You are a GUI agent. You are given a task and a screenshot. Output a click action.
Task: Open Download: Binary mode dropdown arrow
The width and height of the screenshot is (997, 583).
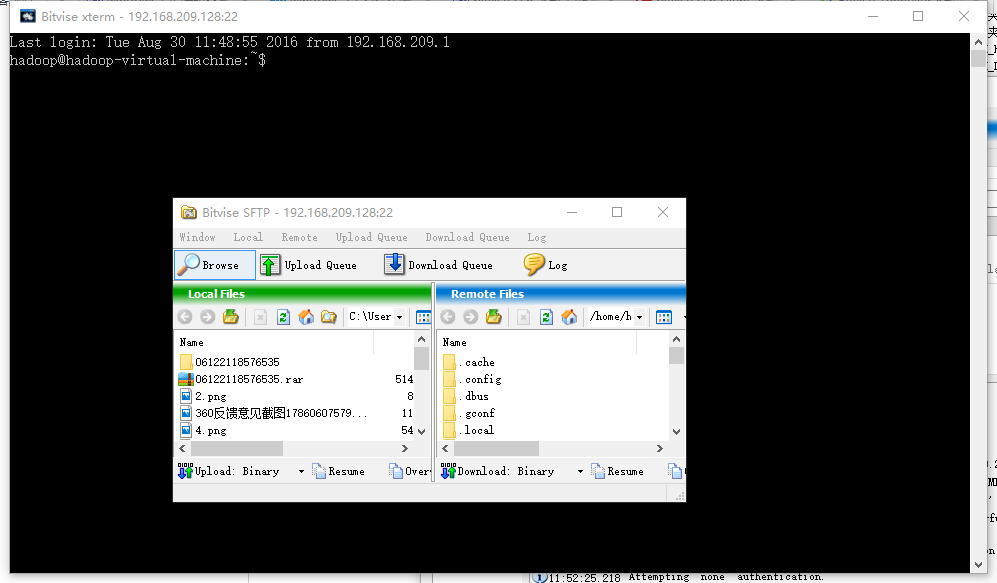(x=580, y=472)
